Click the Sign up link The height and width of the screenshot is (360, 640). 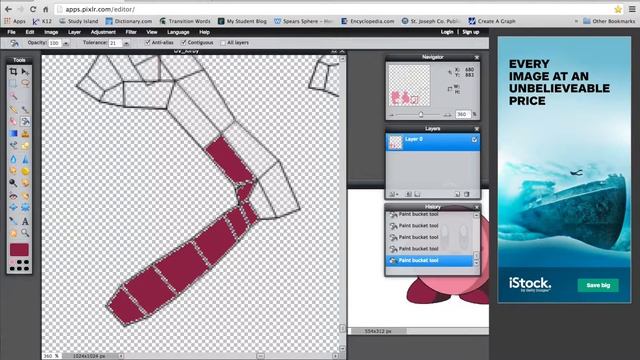471,32
